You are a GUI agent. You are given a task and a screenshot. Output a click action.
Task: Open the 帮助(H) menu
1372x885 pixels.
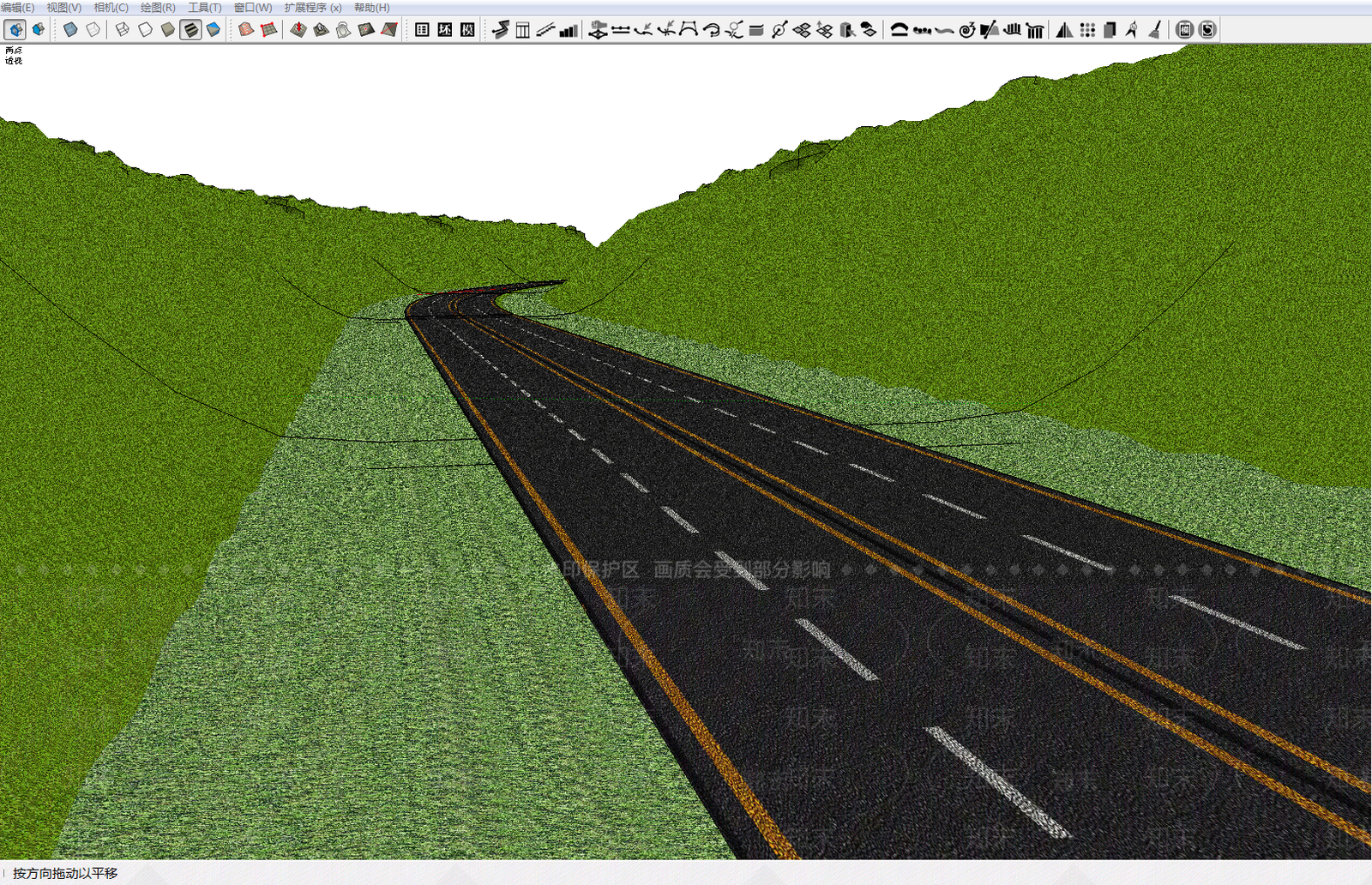371,8
